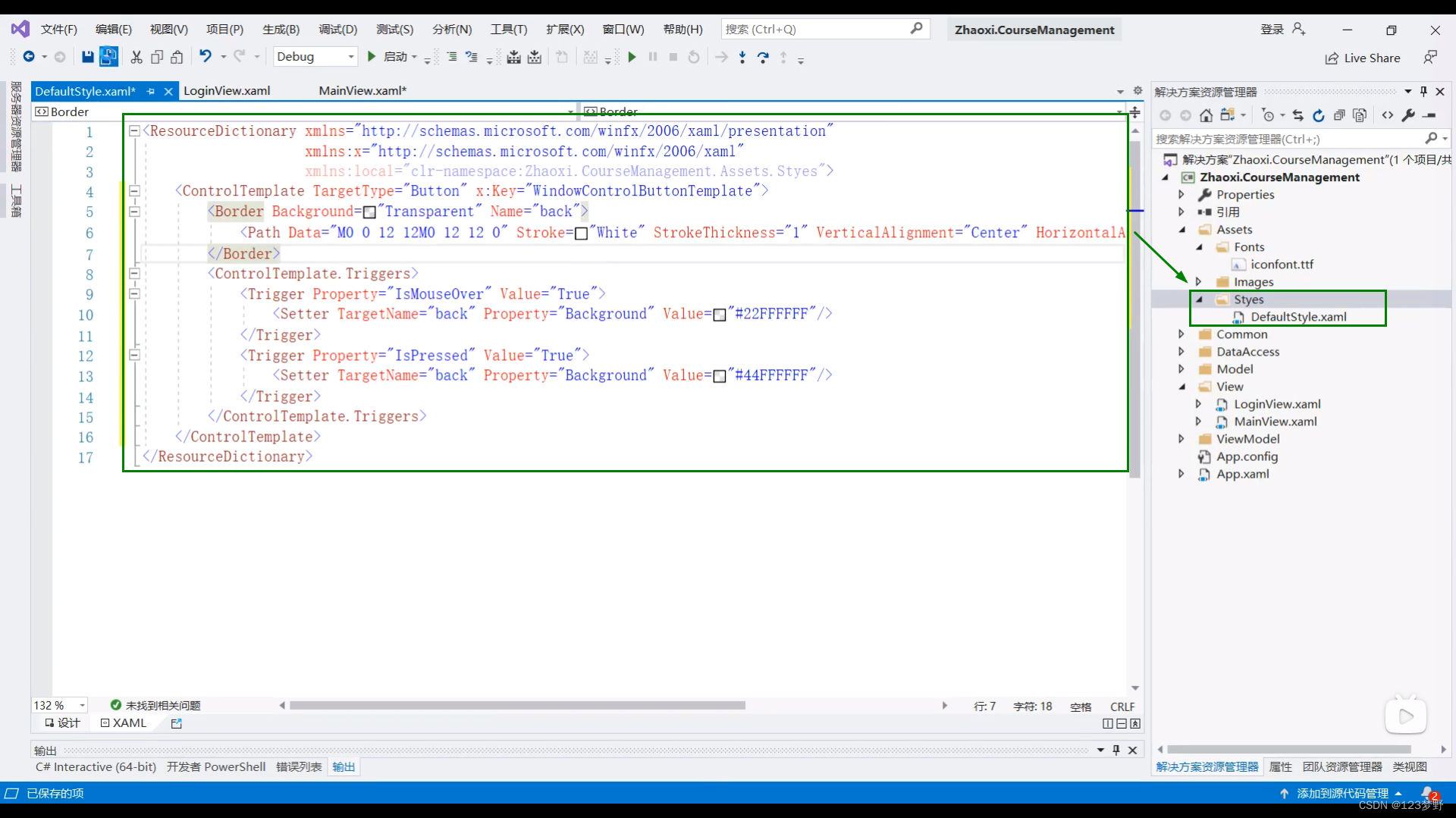Toggle pin on DefaultStyle.xaml tab
This screenshot has height=818, width=1456.
[151, 91]
